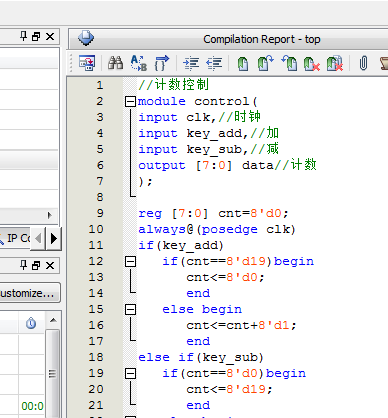Click scroll up arrow in tasks panel
Screen dimensions: 388x418
click(x=53, y=320)
